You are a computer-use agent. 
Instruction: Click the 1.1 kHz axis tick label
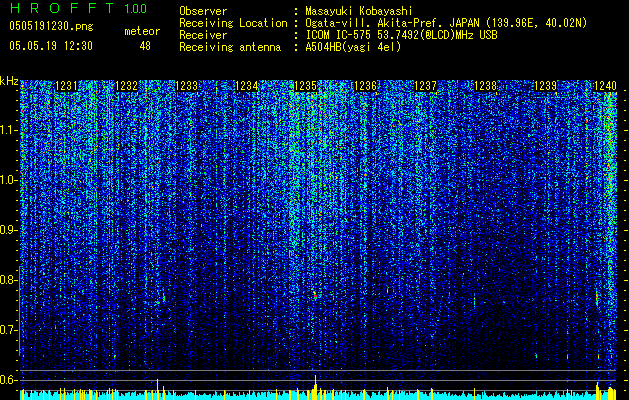[x=8, y=130]
